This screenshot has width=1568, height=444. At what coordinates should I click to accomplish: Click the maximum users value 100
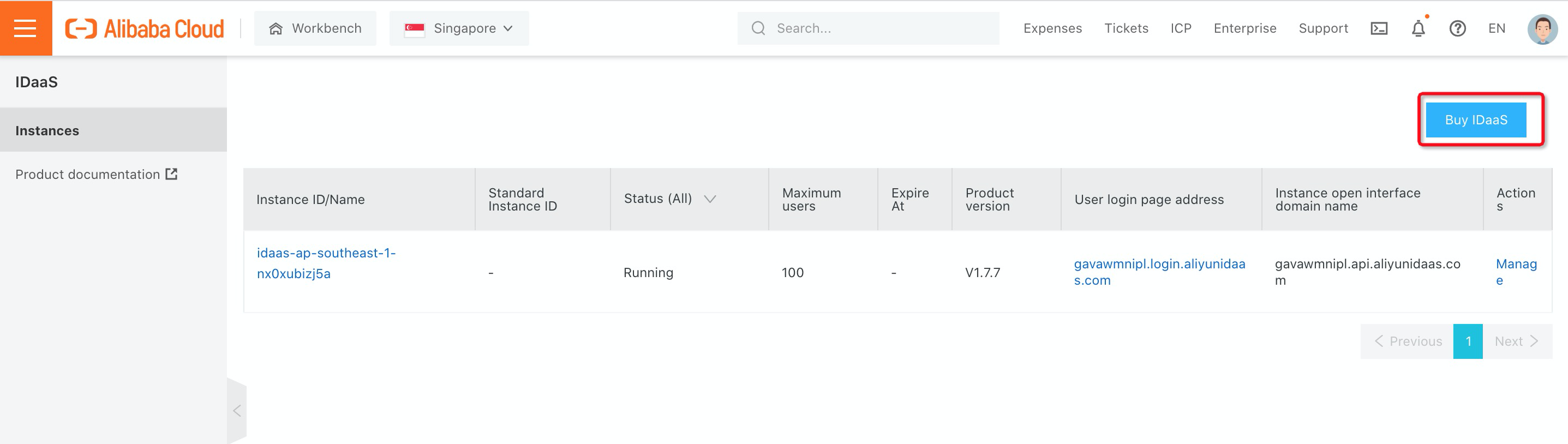tap(793, 273)
